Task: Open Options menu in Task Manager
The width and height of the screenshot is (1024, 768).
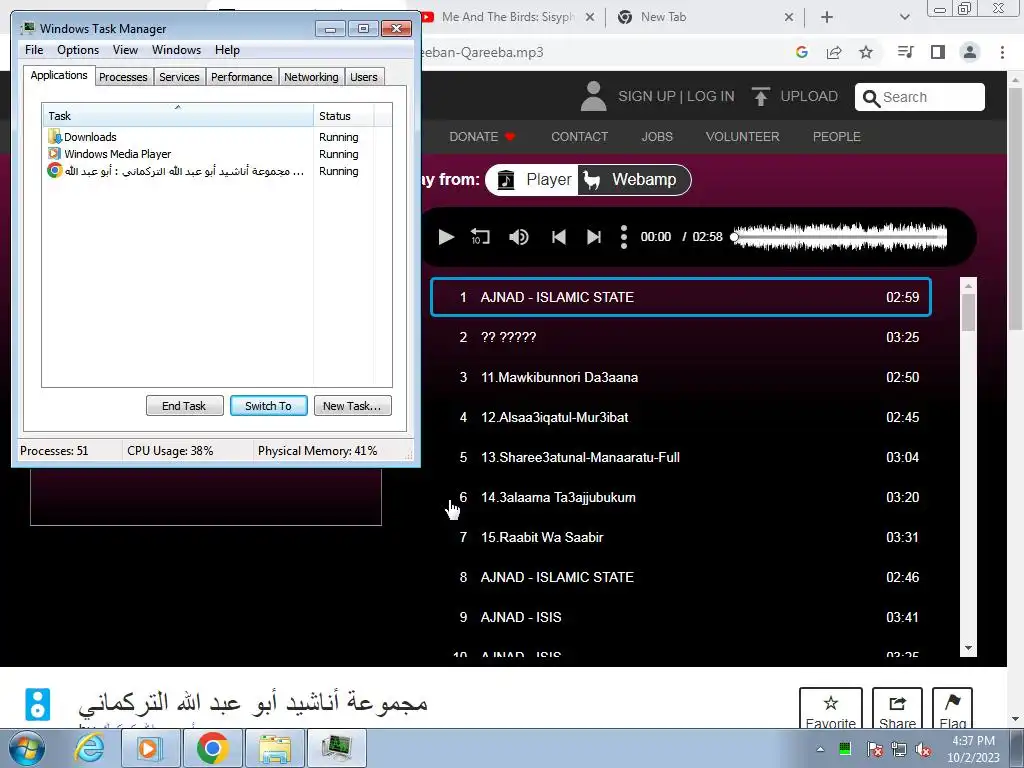Action: coord(78,50)
